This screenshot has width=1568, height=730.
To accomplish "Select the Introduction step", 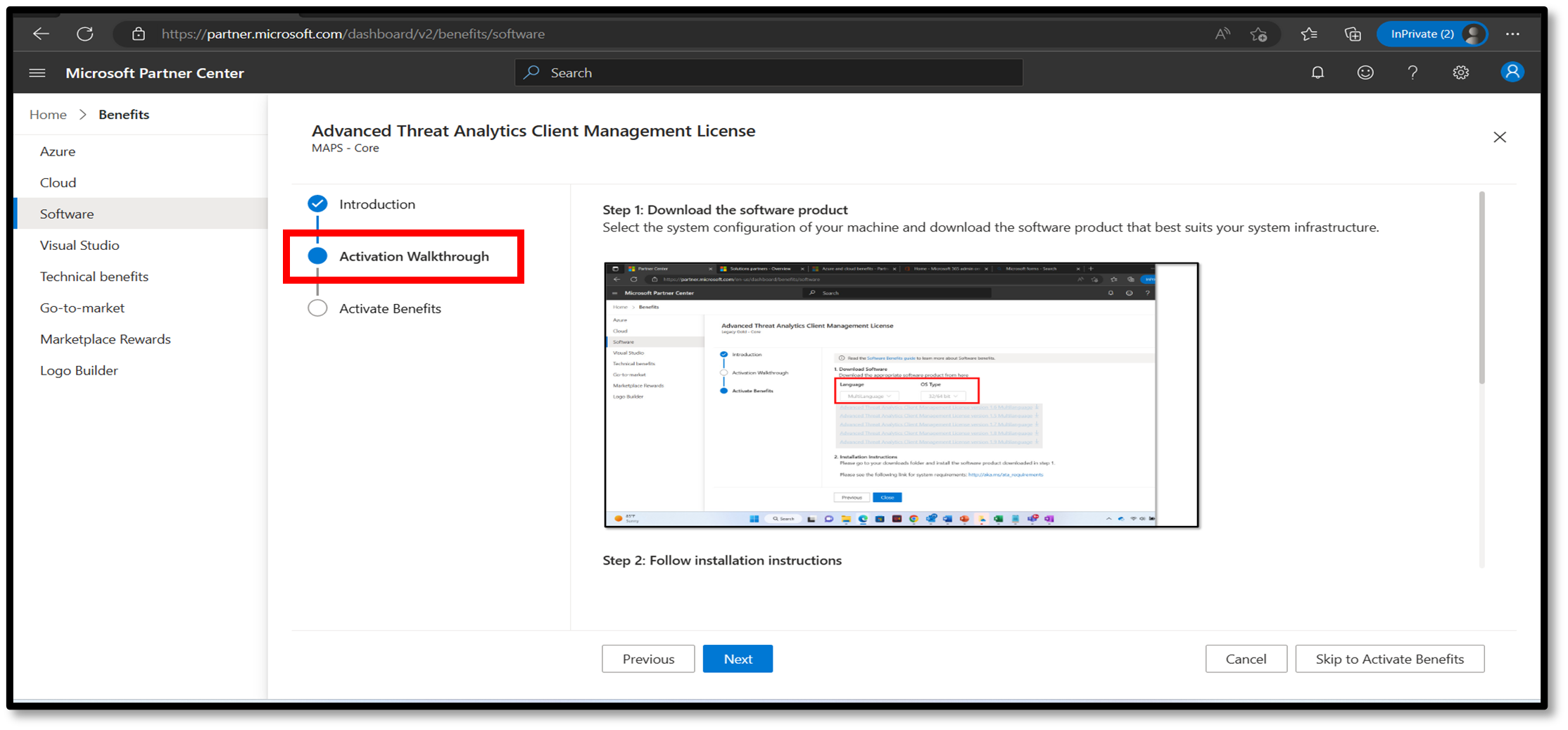I will pos(362,204).
